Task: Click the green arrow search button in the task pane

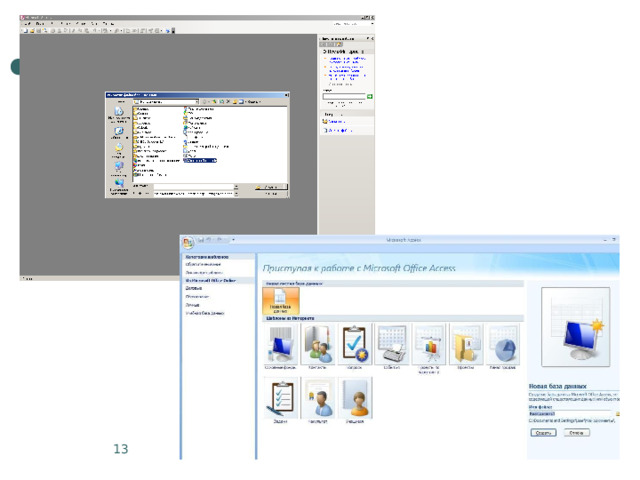Action: tap(370, 97)
